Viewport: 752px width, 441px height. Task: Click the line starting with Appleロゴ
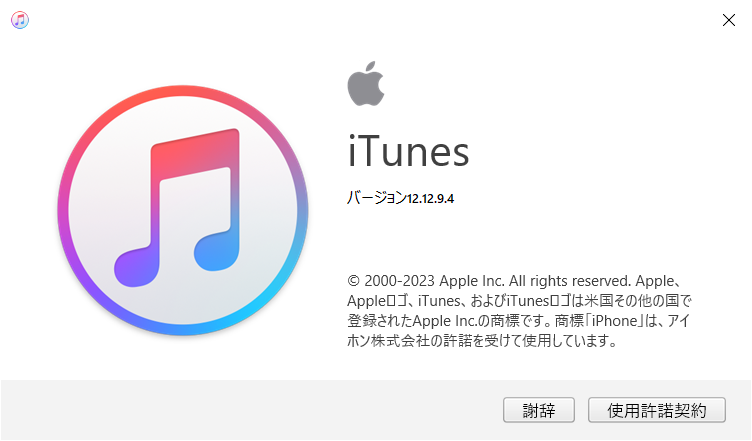pos(519,301)
